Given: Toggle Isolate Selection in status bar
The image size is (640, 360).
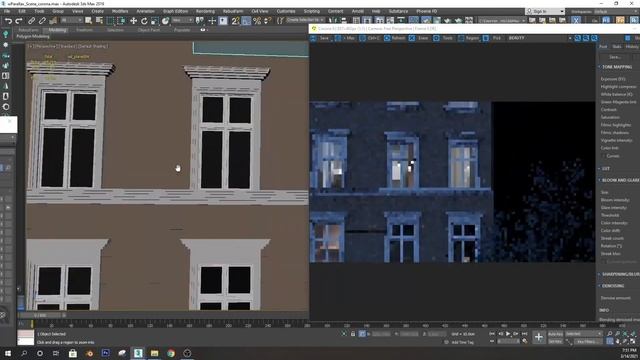Looking at the screenshot, I should tap(344, 334).
